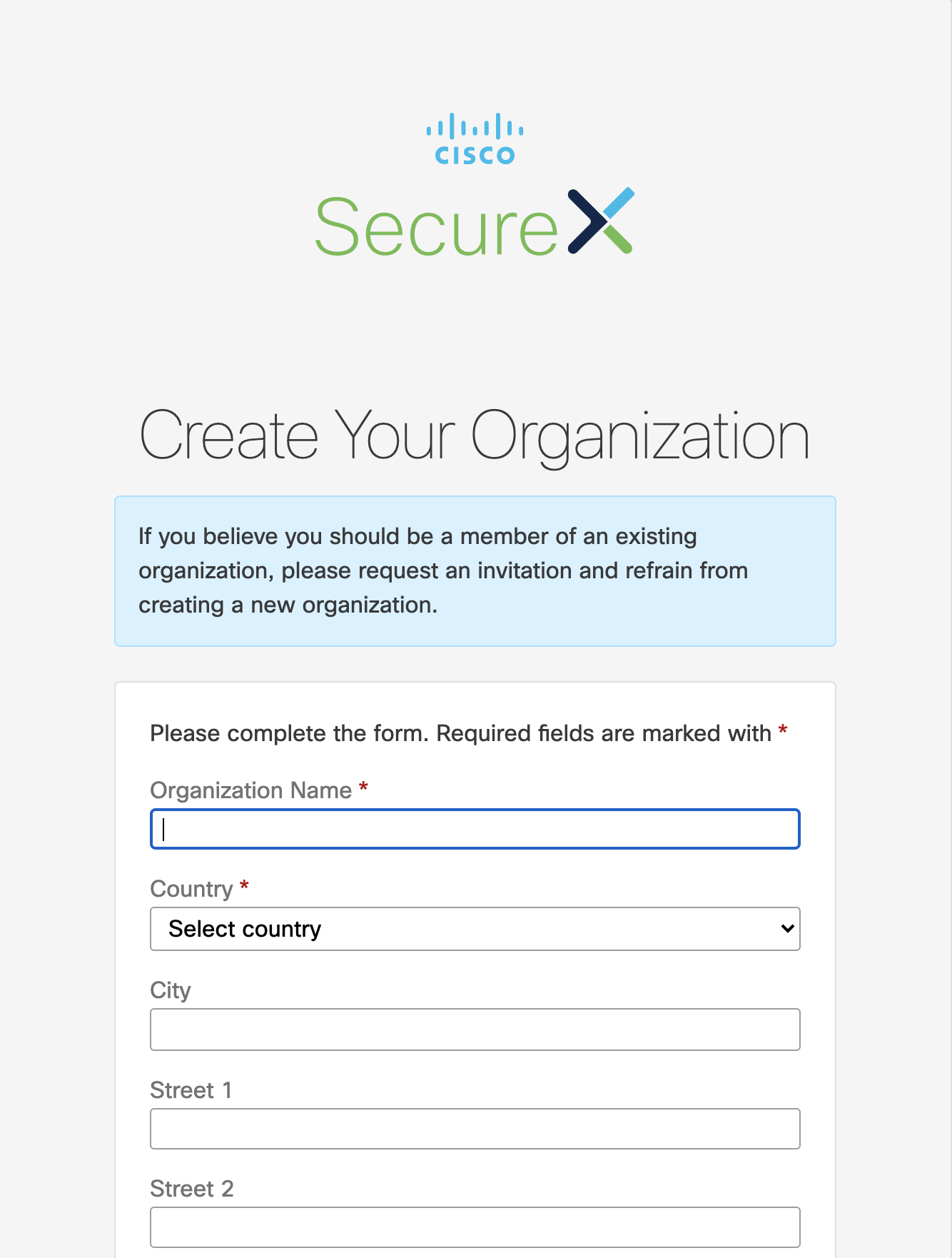
Task: Click the green Secure wordmark
Action: pos(436,228)
